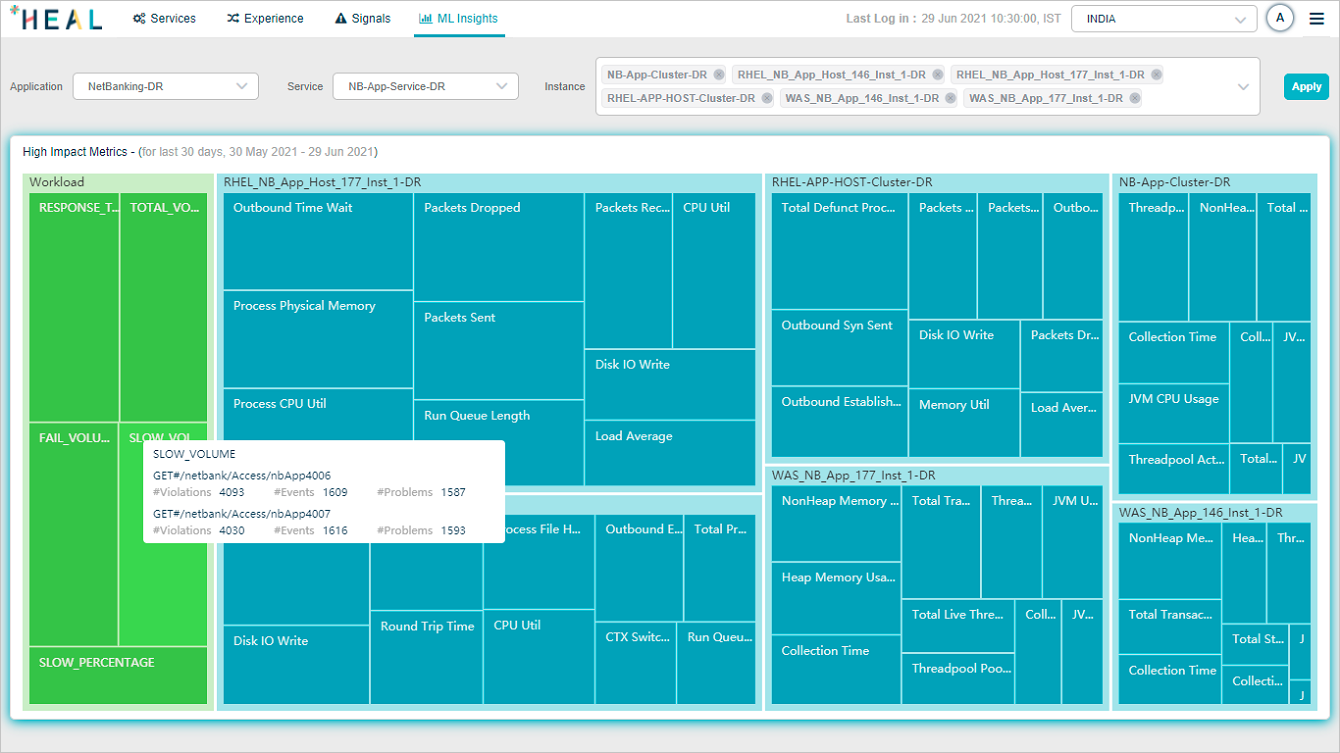
Task: Remove RHEL-APP-HOST-Cluster-DR instance tag
Action: click(x=767, y=98)
